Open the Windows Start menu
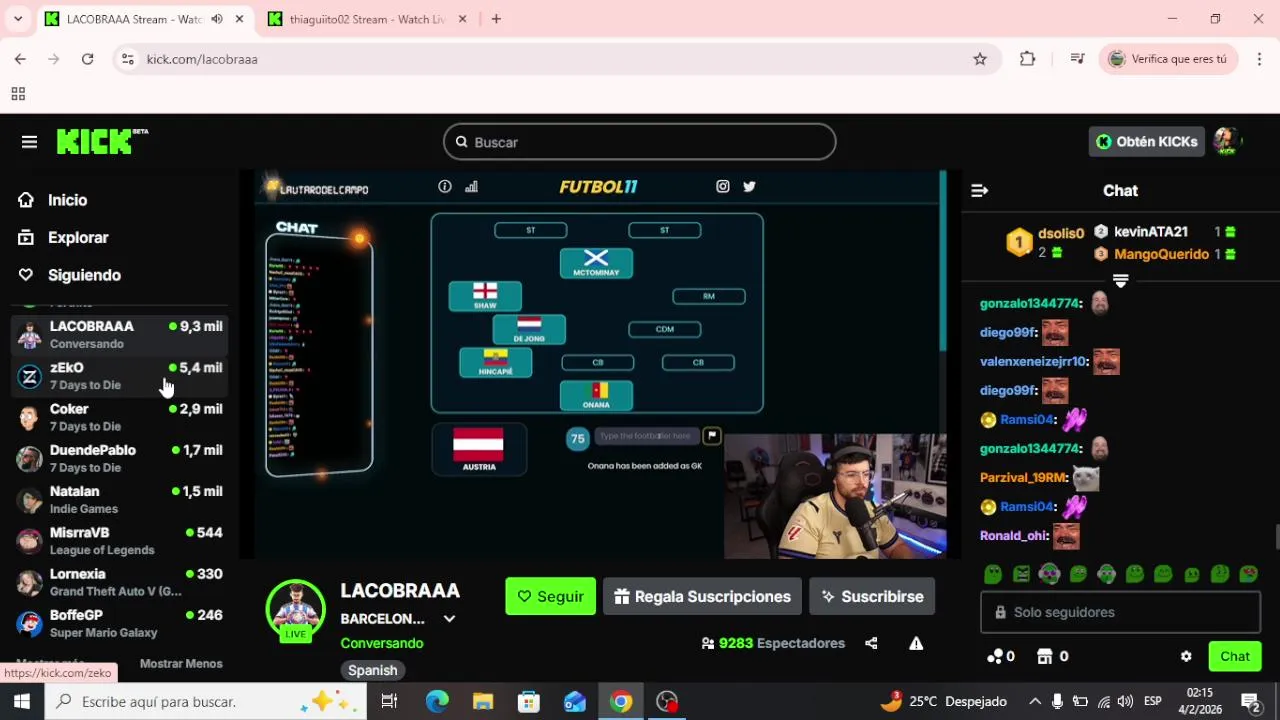This screenshot has width=1280, height=720. 21,702
